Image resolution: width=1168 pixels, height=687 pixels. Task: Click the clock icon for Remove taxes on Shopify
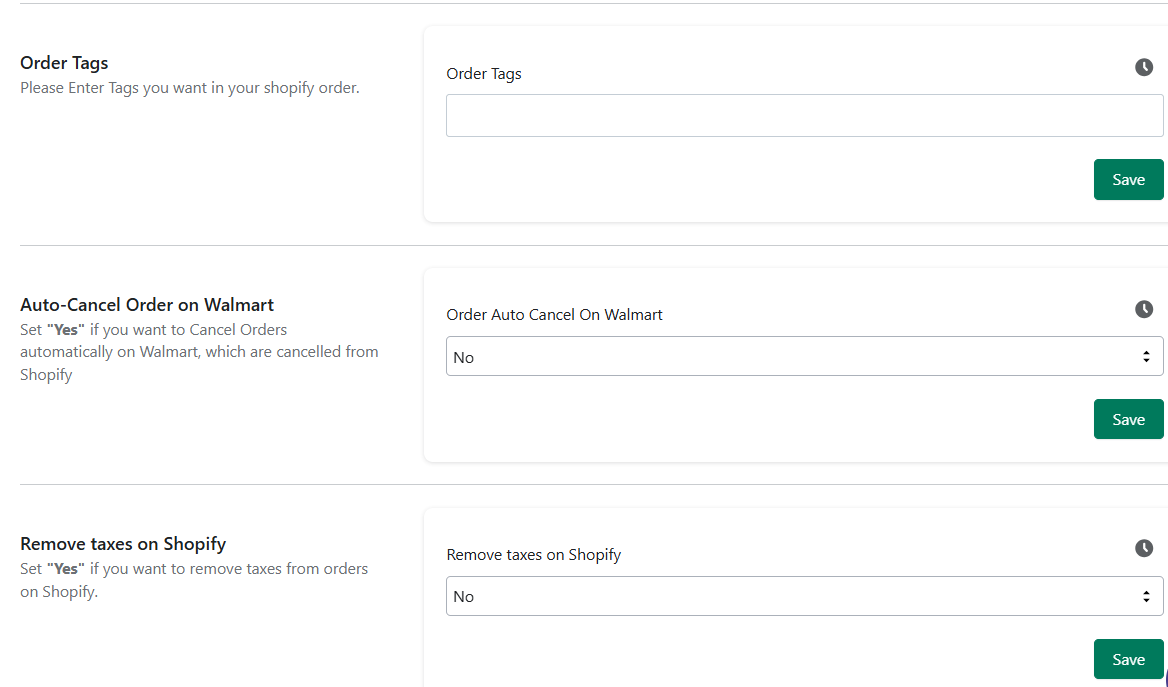(x=1143, y=548)
